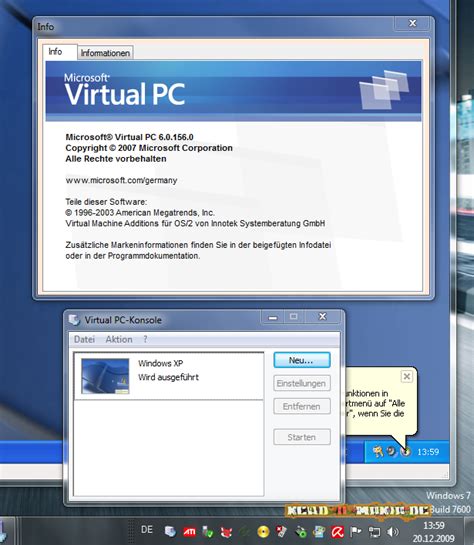This screenshot has width=474, height=545.
Task: Click the network connection tray icon
Action: [375, 532]
